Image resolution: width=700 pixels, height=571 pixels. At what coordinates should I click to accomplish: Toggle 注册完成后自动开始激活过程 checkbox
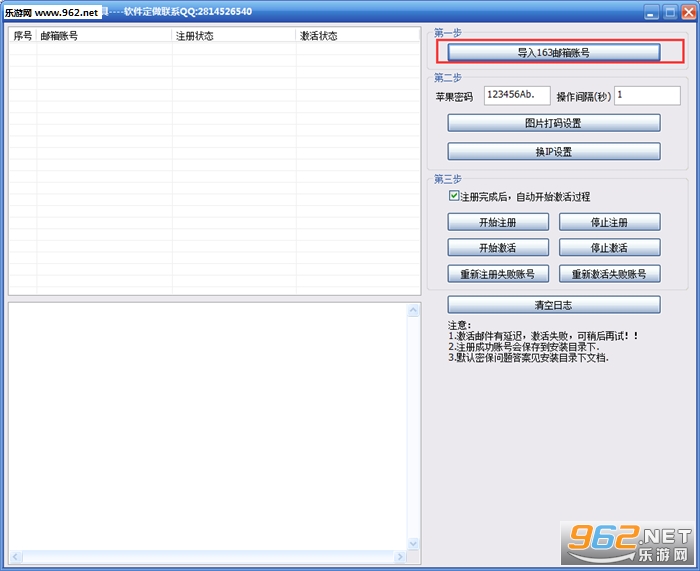click(x=454, y=196)
